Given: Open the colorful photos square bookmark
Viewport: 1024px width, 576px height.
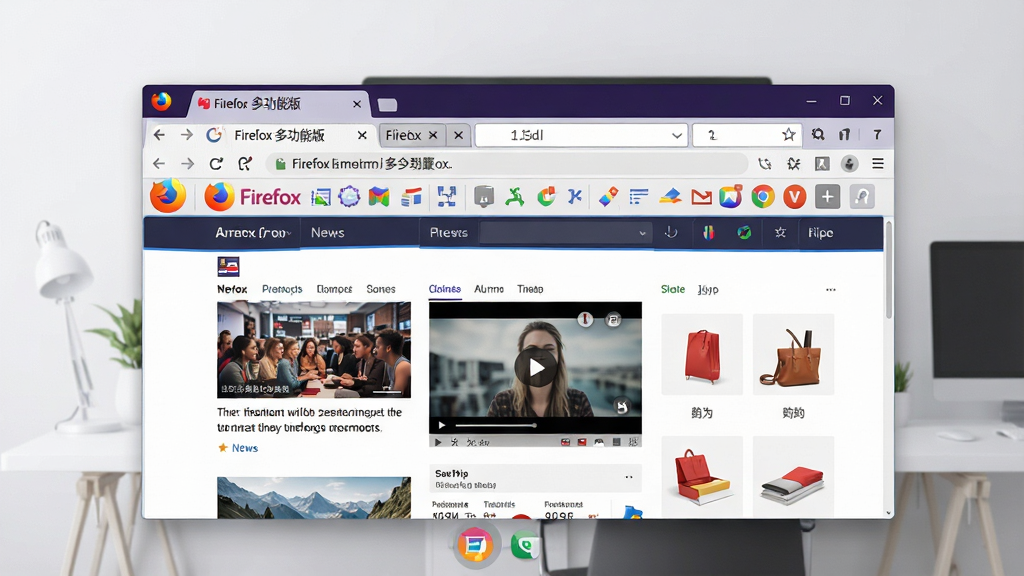Looking at the screenshot, I should click(x=731, y=197).
